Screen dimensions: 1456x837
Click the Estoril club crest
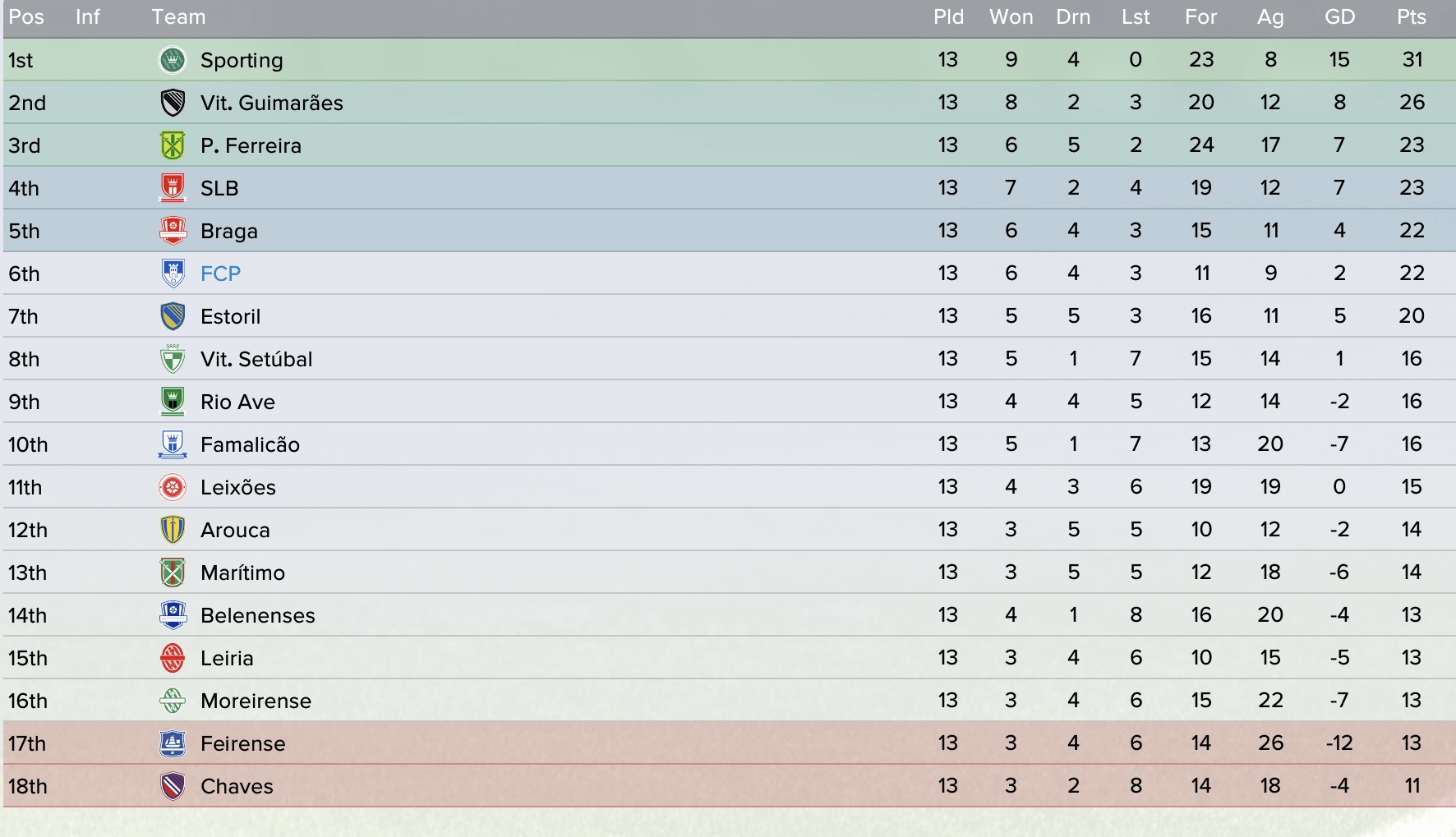173,316
